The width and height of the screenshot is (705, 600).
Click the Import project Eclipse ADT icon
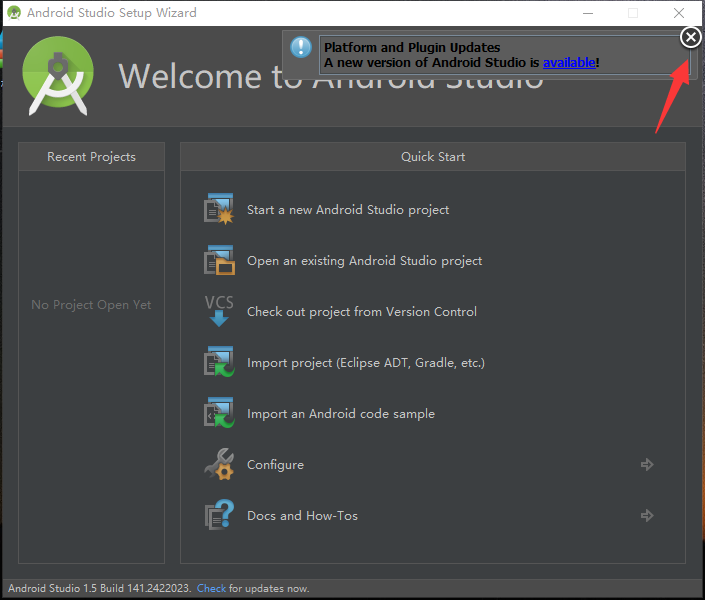[x=219, y=362]
